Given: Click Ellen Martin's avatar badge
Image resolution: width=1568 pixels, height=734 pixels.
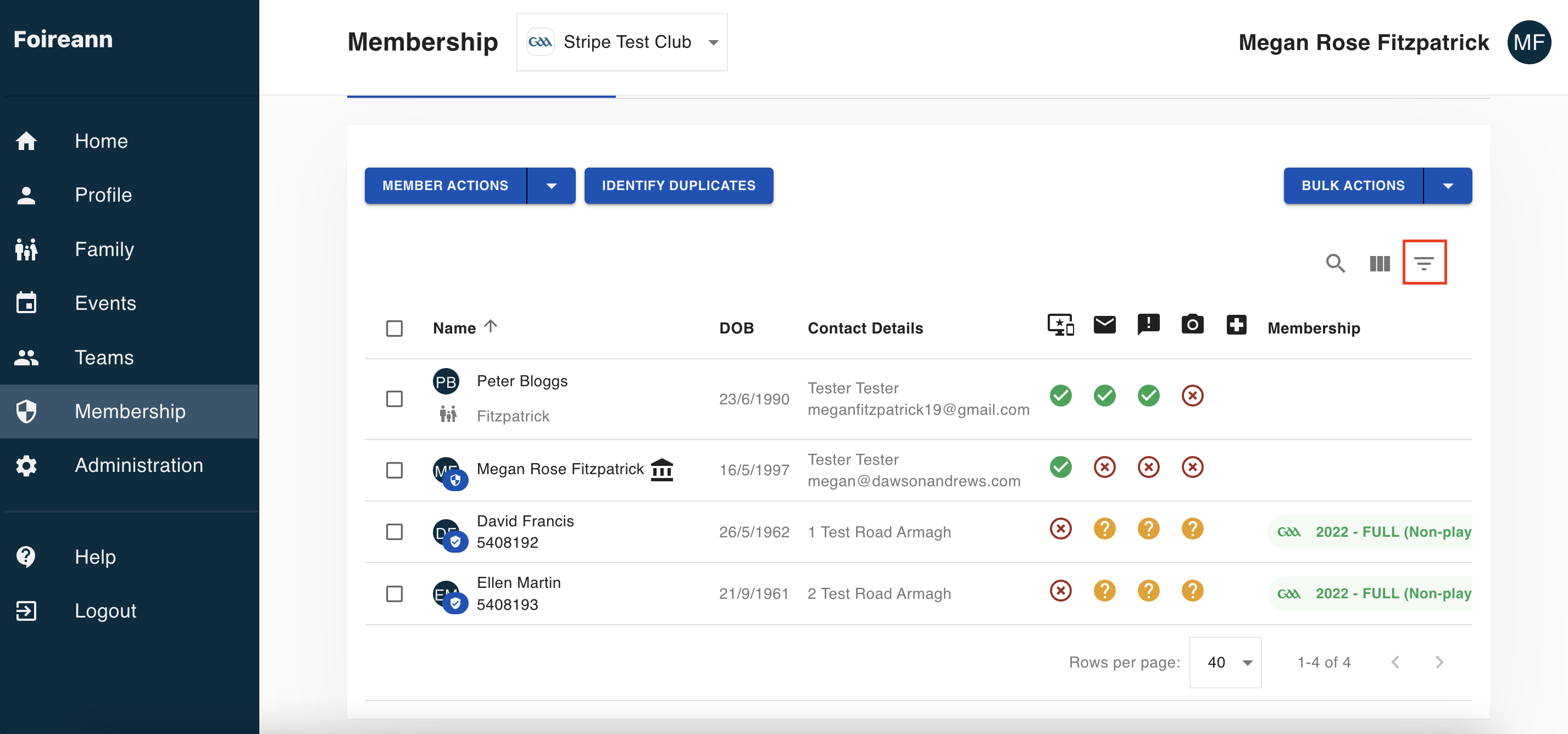Looking at the screenshot, I should pos(455,603).
